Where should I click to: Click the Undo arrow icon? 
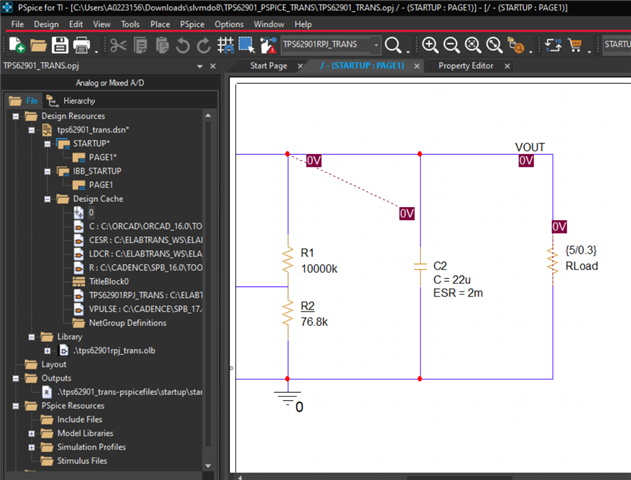click(x=183, y=45)
